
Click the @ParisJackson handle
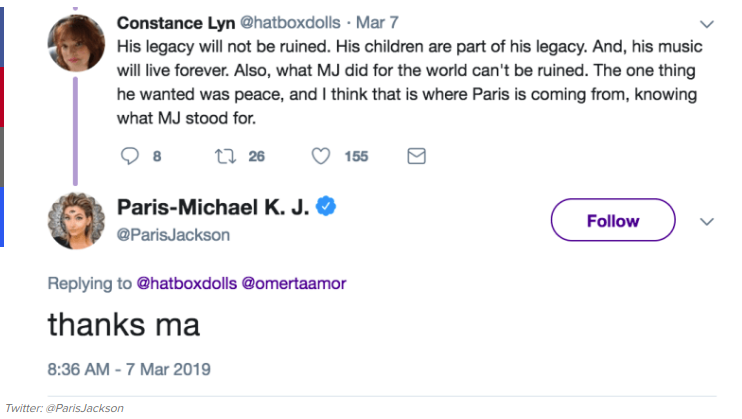[x=173, y=234]
